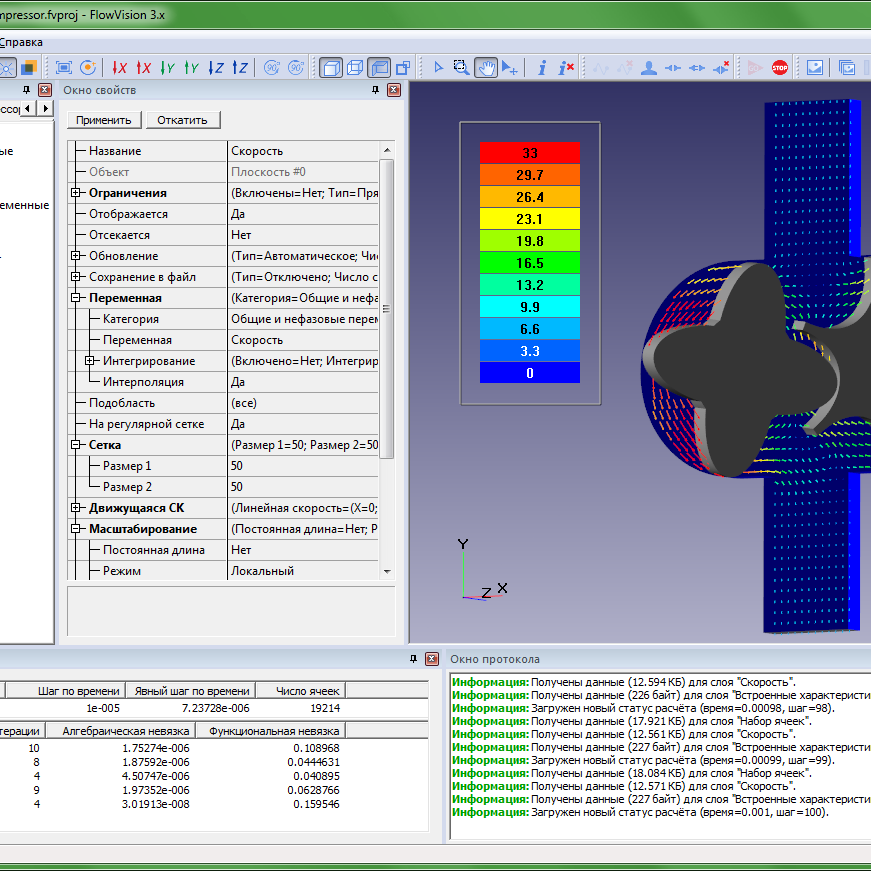Expand the 'Ограничения' property group
The width and height of the screenshot is (871, 871).
[x=75, y=193]
